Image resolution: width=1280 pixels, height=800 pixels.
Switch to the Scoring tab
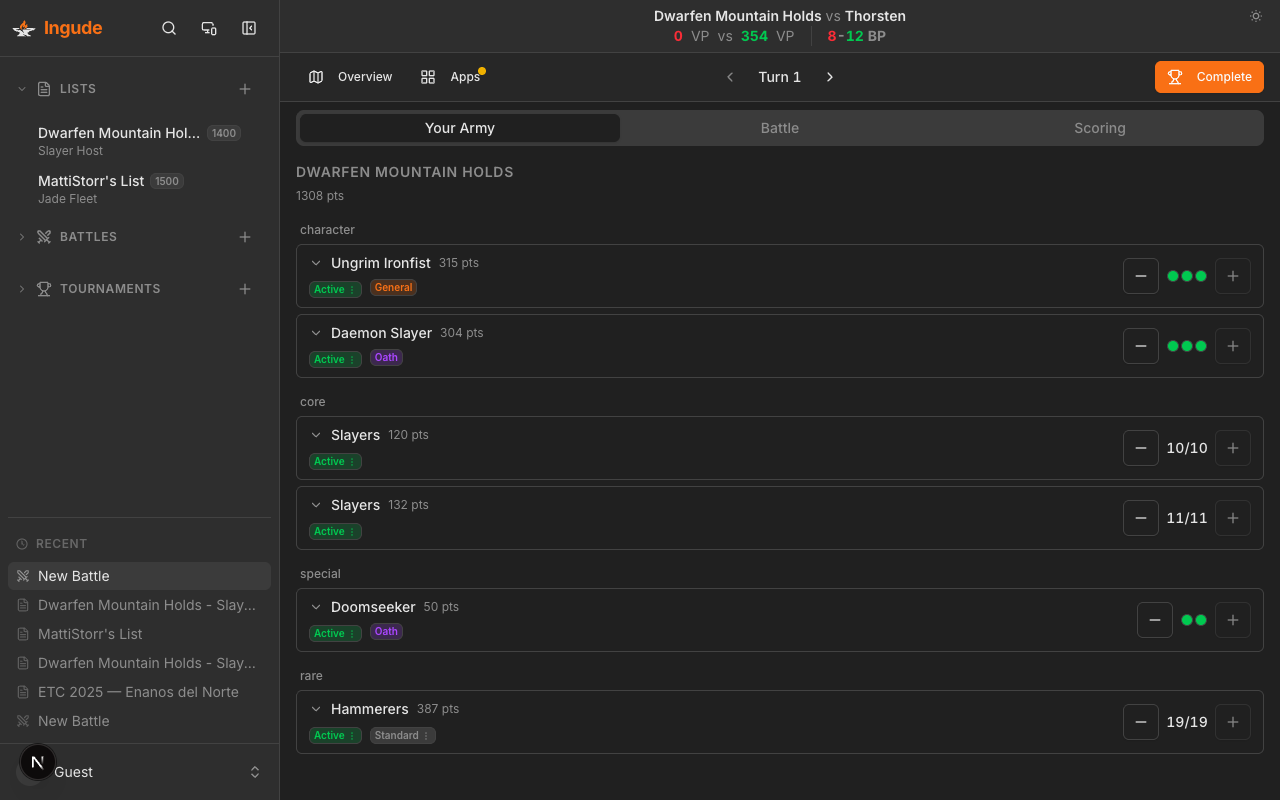[x=1100, y=128]
